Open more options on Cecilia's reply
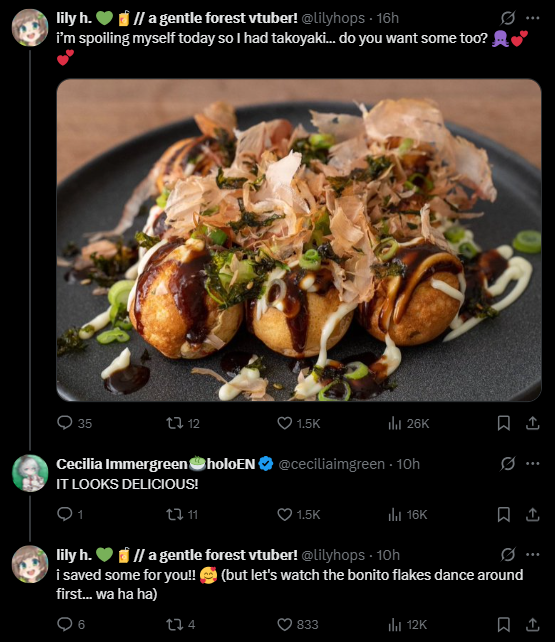This screenshot has height=642, width=555. [532, 463]
